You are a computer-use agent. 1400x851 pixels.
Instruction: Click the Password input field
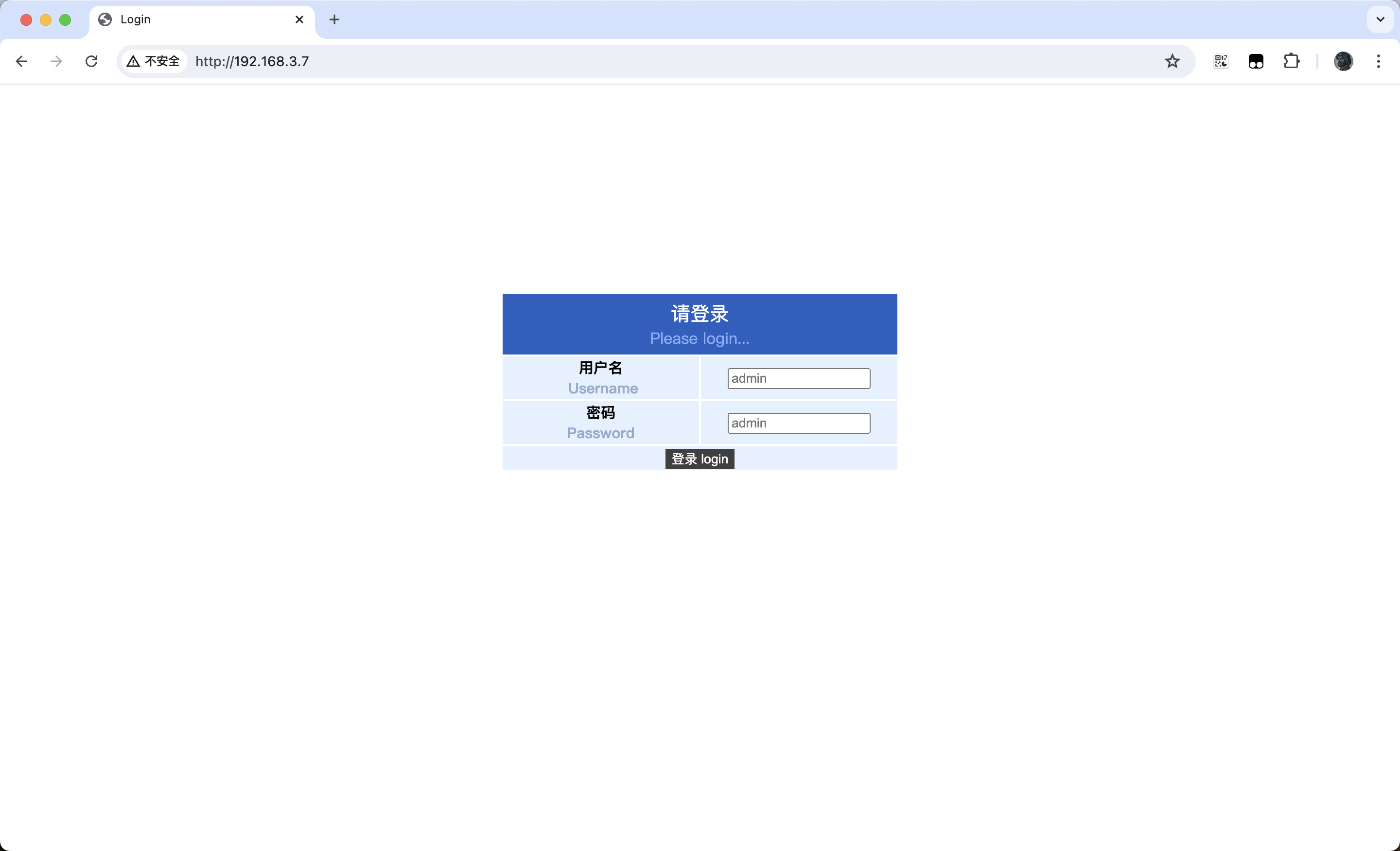[798, 423]
